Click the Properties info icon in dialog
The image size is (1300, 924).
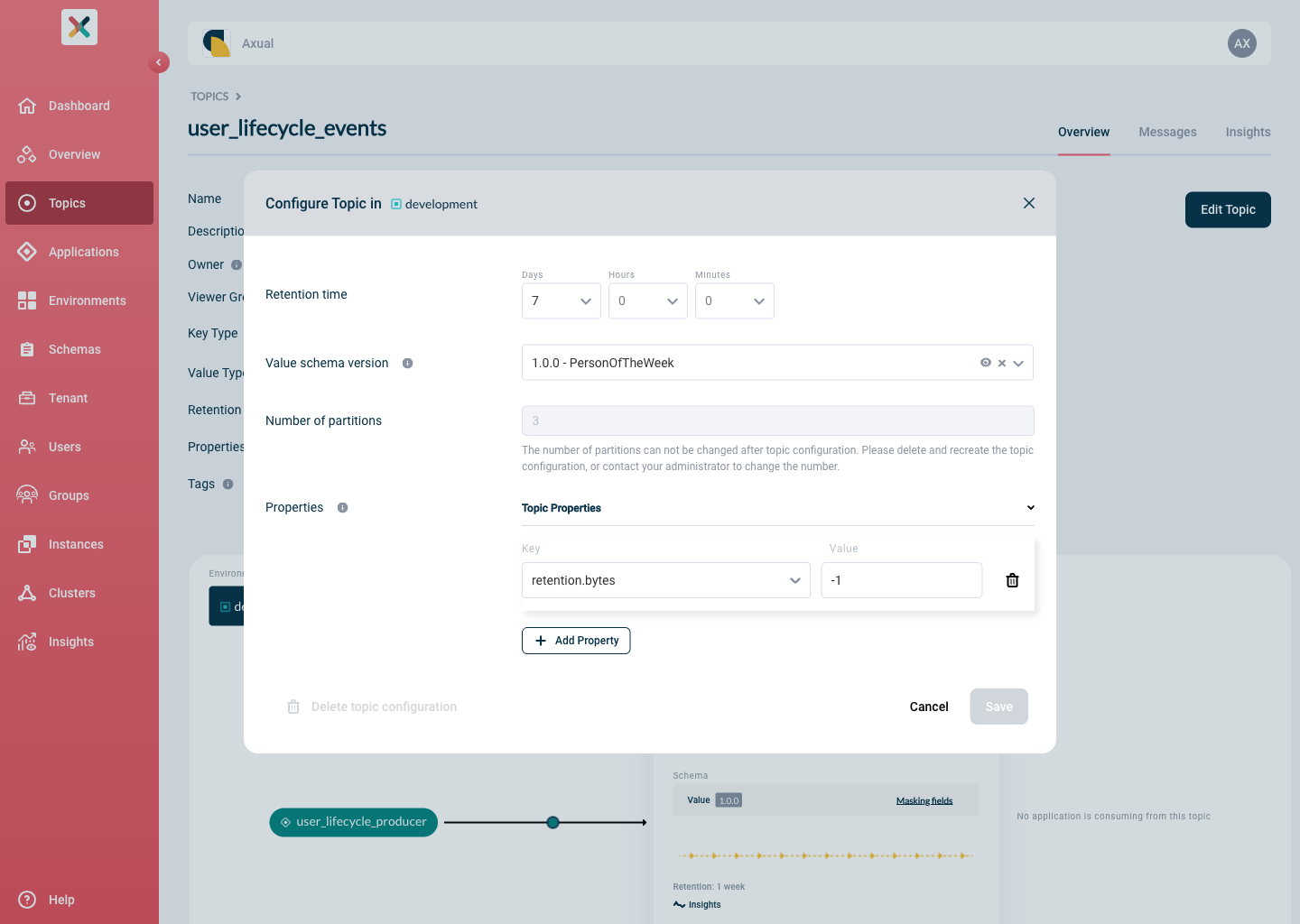[343, 508]
